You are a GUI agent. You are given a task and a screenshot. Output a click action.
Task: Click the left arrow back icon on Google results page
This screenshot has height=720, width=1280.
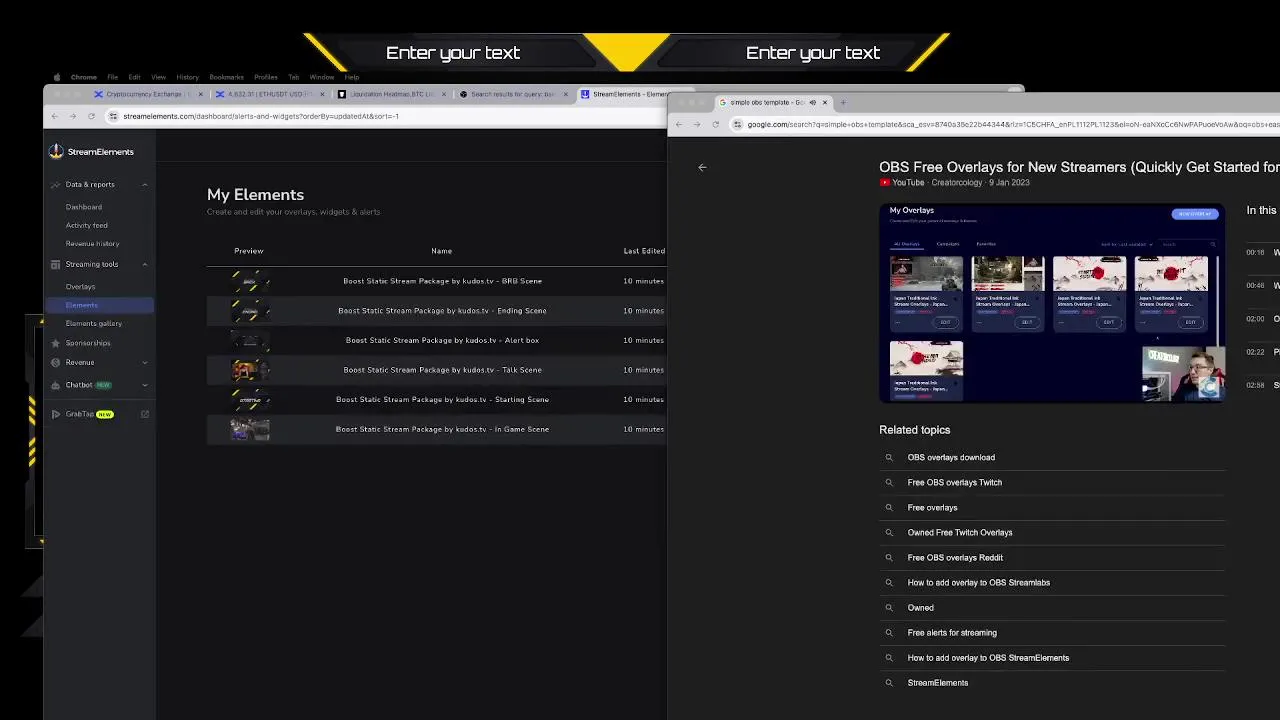(x=702, y=168)
